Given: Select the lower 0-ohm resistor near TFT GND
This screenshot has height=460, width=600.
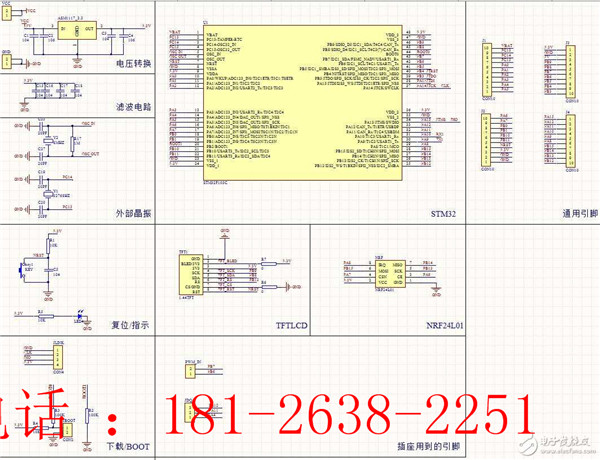Looking at the screenshot, I should coord(269,287).
